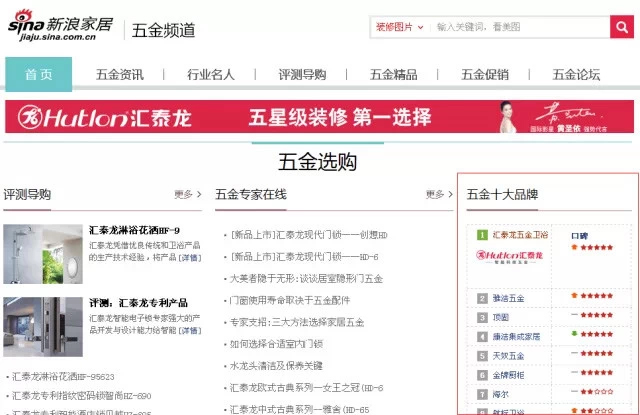
Task: Go to the 五金资讯 tab
Action: (x=120, y=74)
